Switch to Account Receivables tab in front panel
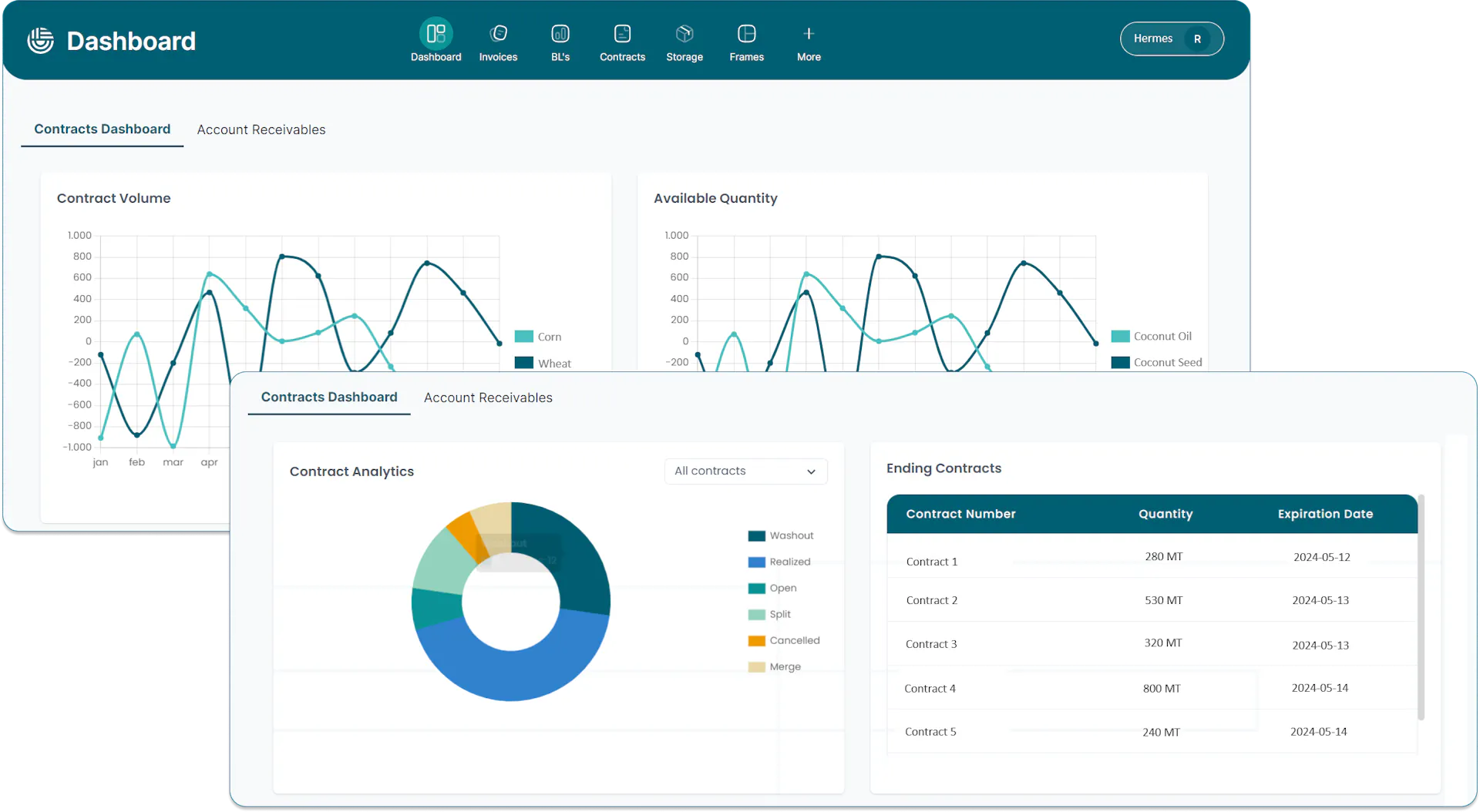The width and height of the screenshot is (1480, 812). point(488,398)
